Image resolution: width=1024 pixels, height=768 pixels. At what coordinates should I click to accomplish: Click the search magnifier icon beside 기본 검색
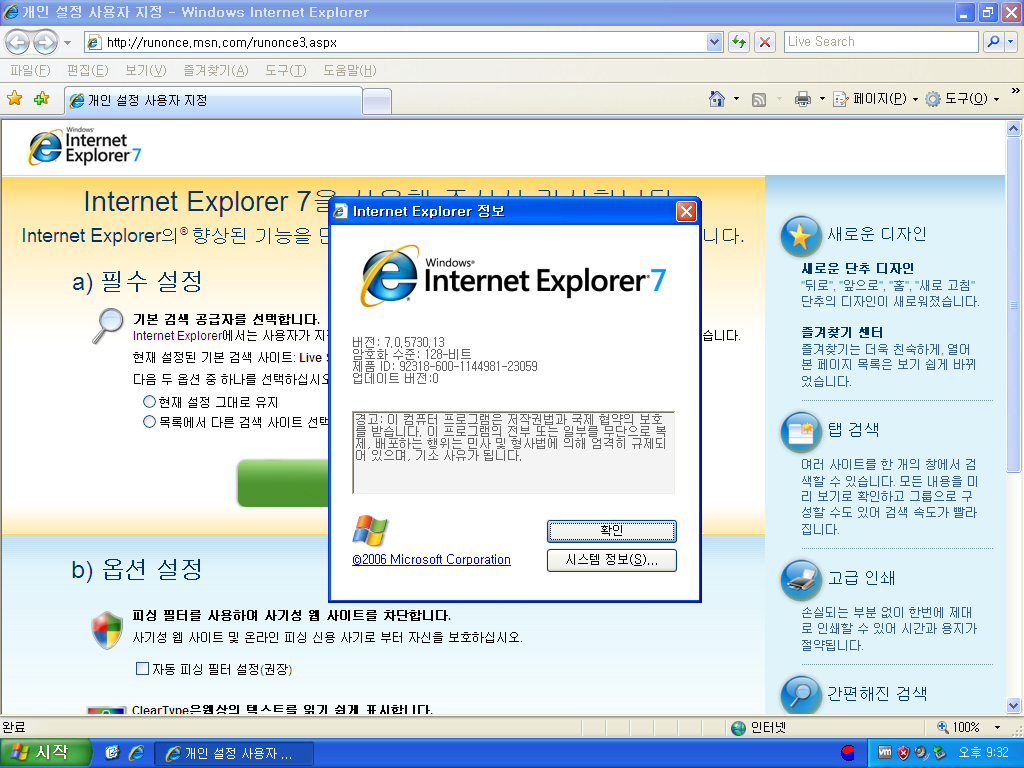108,326
